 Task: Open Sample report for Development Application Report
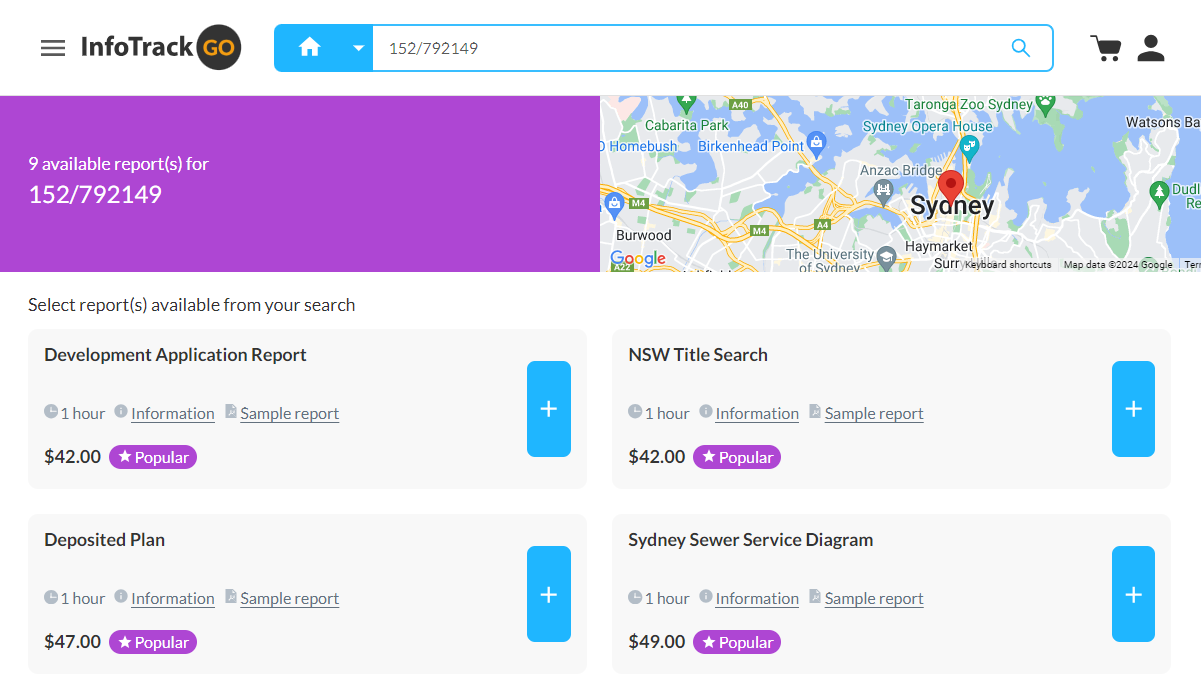point(289,413)
